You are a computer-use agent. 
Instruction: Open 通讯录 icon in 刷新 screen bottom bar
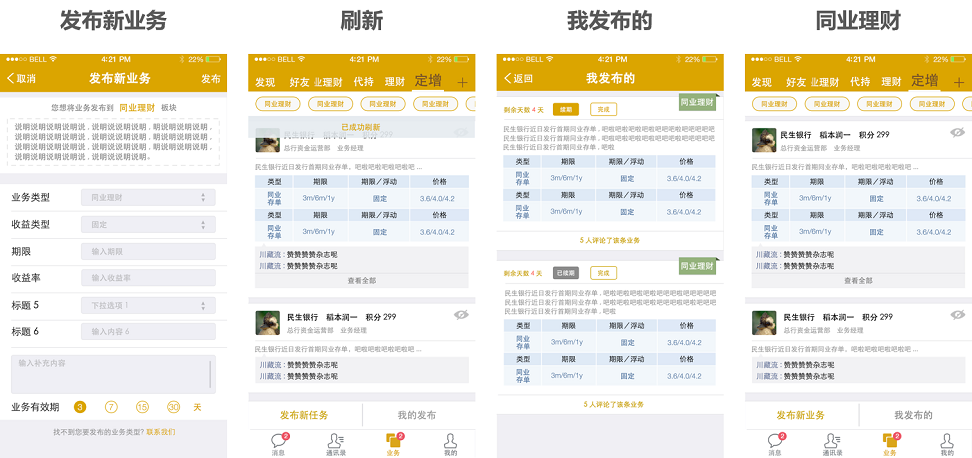(335, 441)
